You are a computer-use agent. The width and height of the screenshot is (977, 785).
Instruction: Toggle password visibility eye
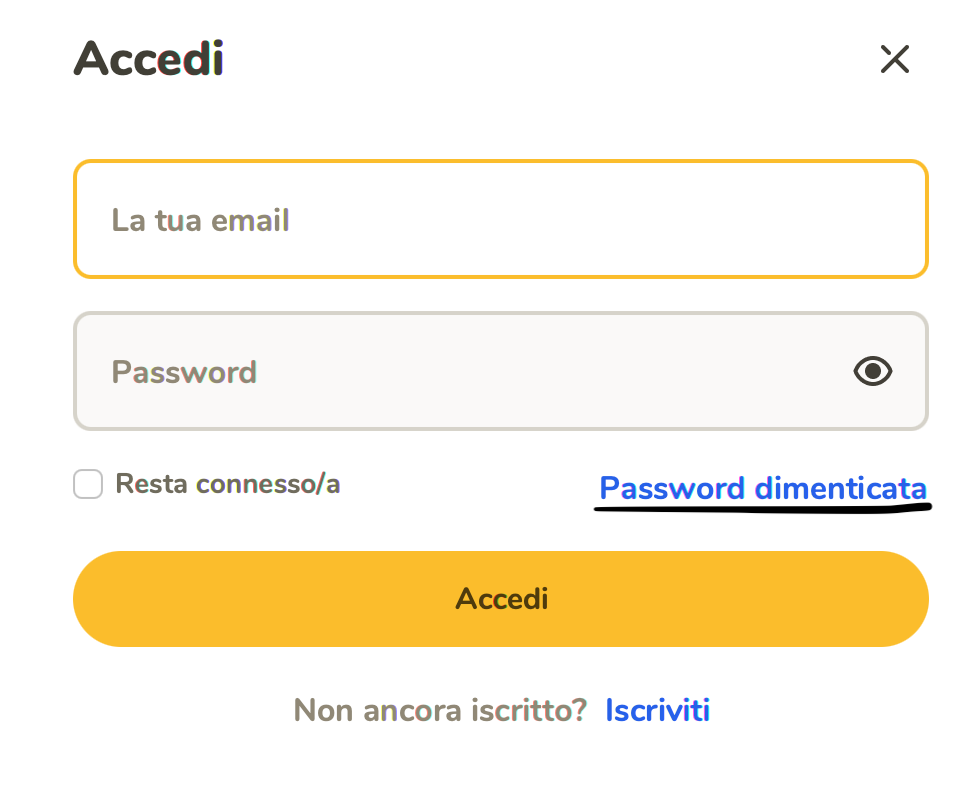point(872,371)
